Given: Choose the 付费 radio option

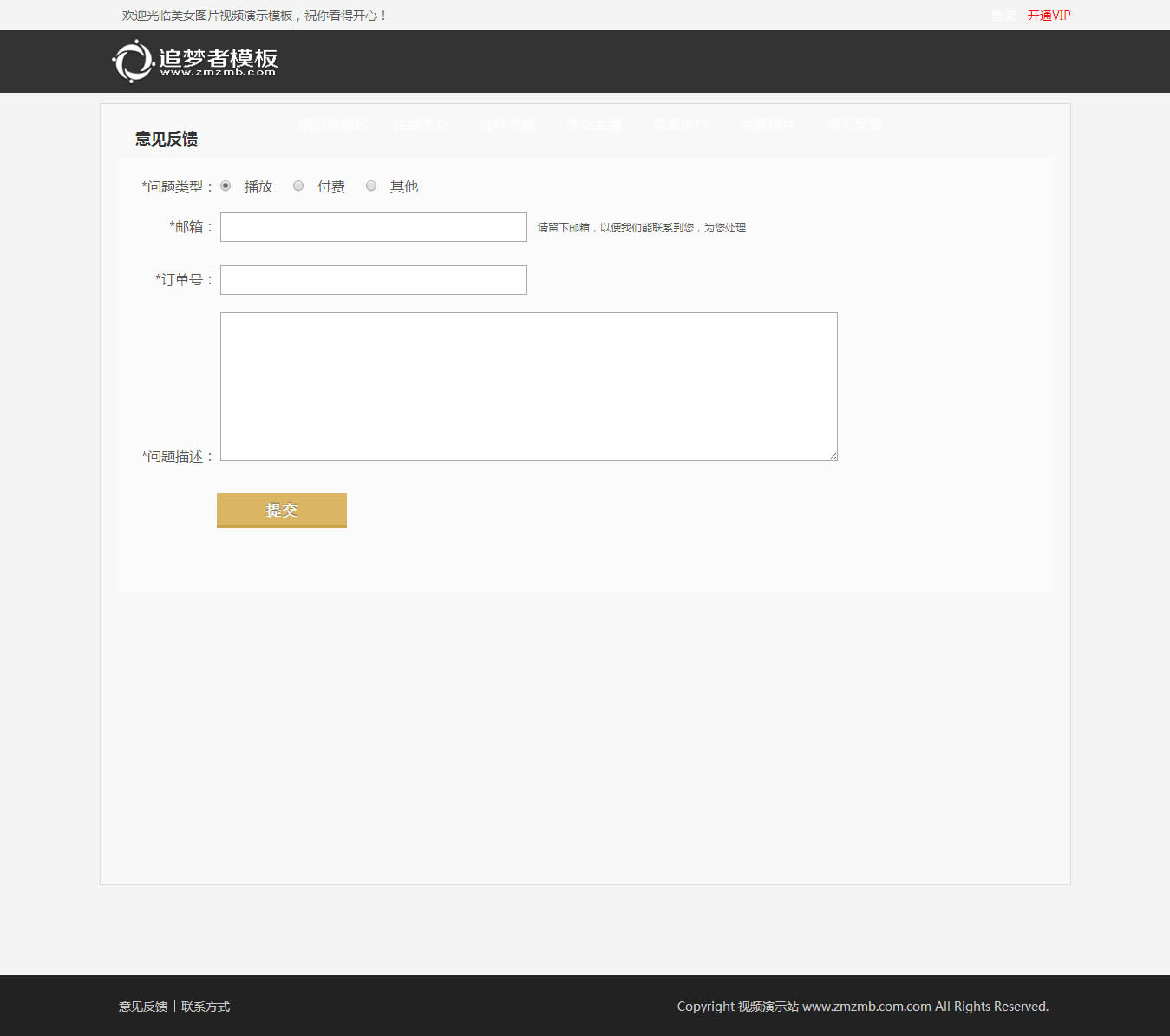Looking at the screenshot, I should 298,186.
